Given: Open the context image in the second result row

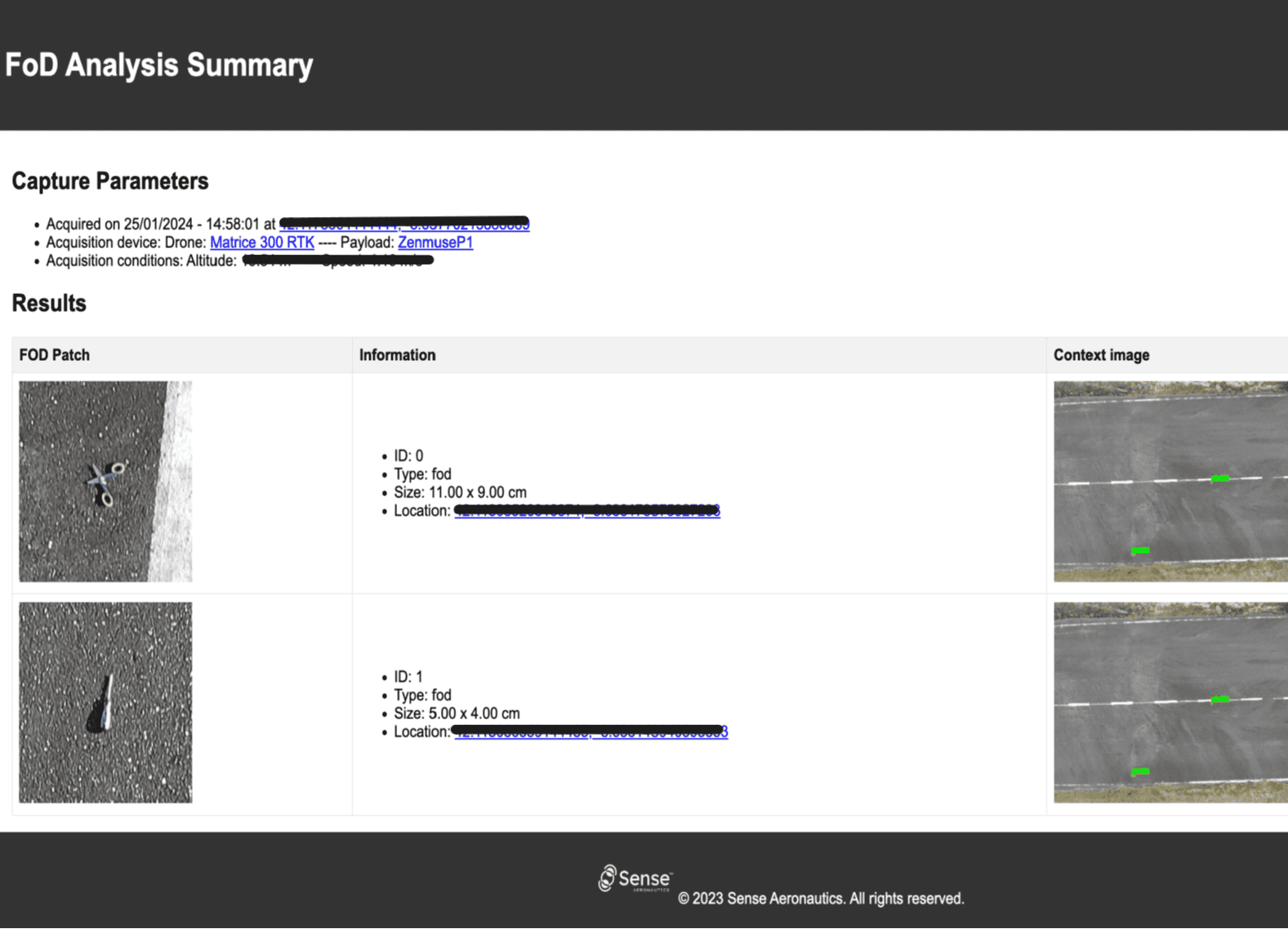Looking at the screenshot, I should click(x=1170, y=702).
